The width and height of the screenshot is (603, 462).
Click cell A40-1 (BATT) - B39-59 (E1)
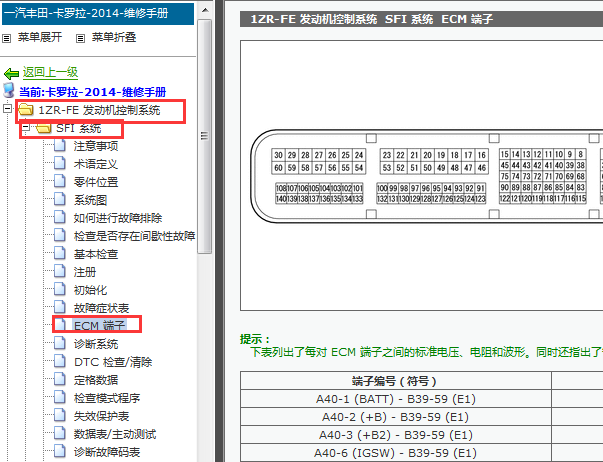pyautogui.click(x=395, y=399)
